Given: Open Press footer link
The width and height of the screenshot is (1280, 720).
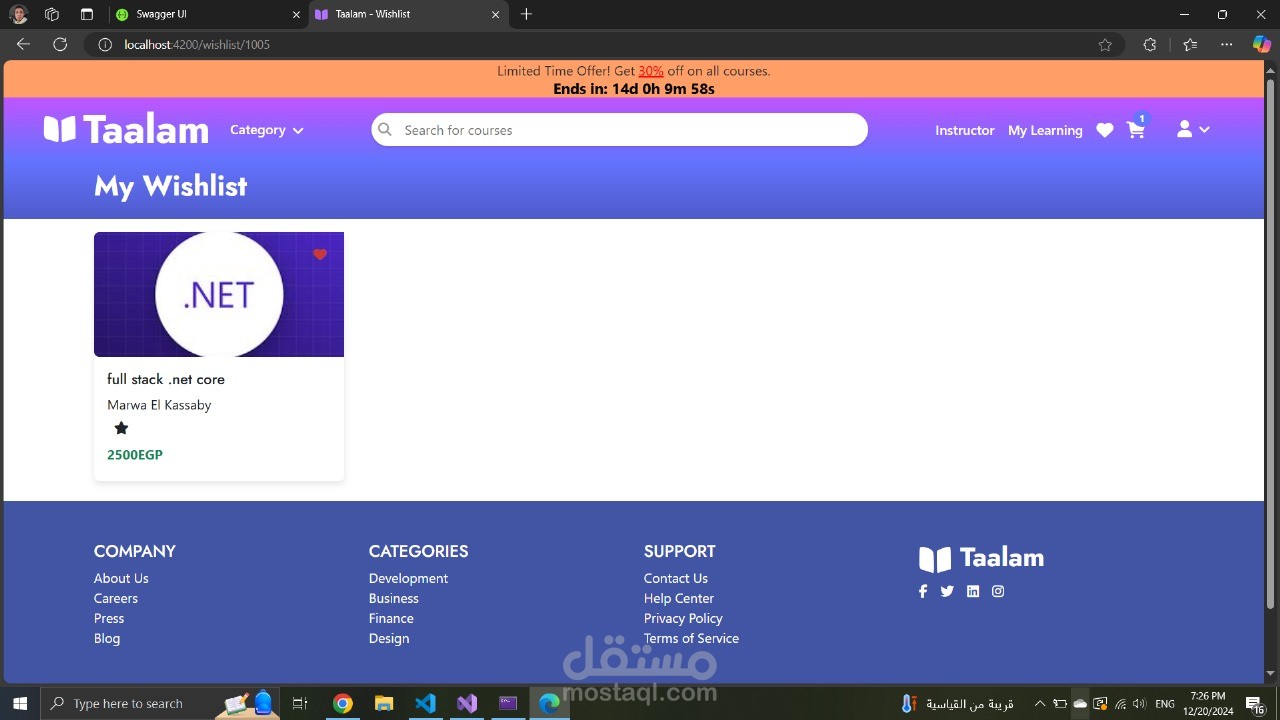Looking at the screenshot, I should coord(109,618).
